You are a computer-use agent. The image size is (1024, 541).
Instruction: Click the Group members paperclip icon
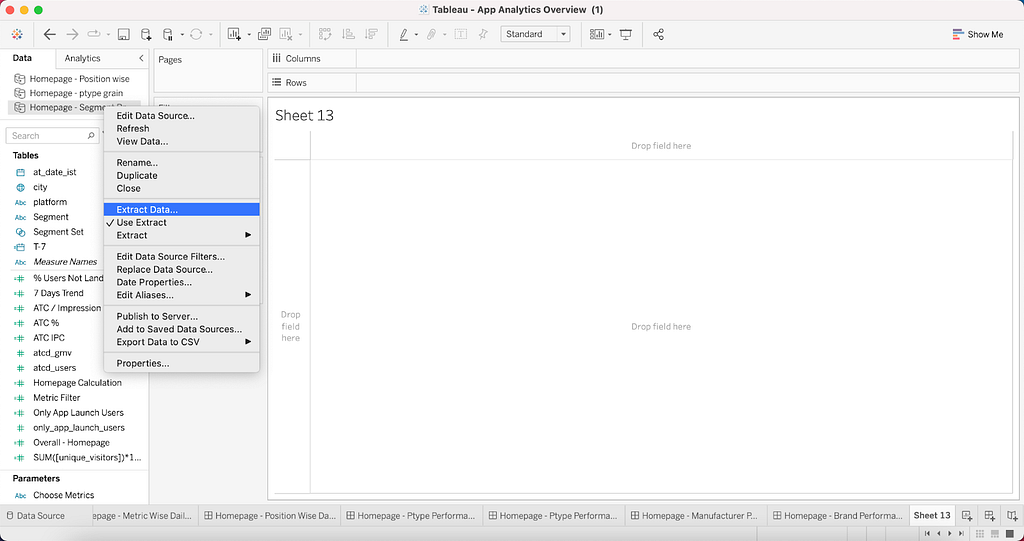click(432, 34)
